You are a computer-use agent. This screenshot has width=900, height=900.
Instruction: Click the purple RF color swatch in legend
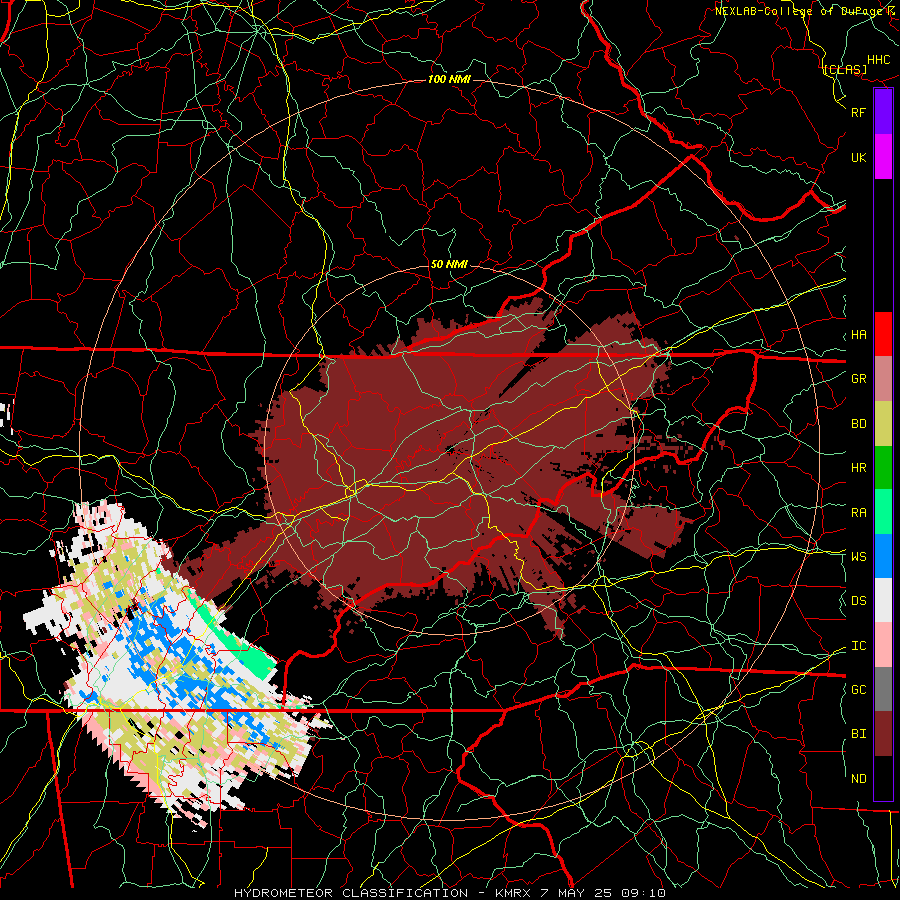click(883, 112)
